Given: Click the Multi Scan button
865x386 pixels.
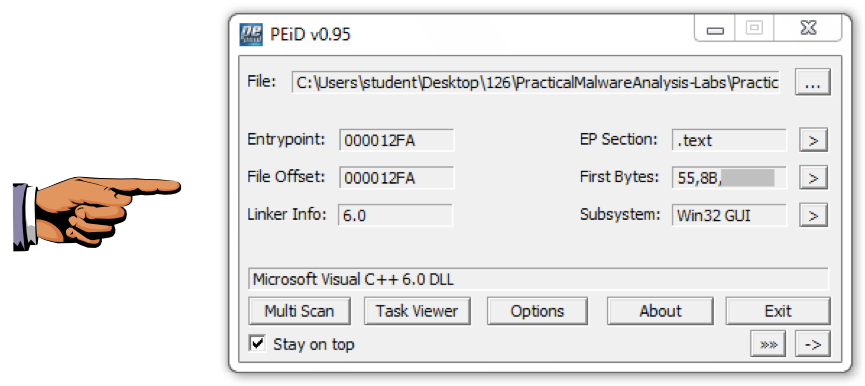Looking at the screenshot, I should coord(300,311).
